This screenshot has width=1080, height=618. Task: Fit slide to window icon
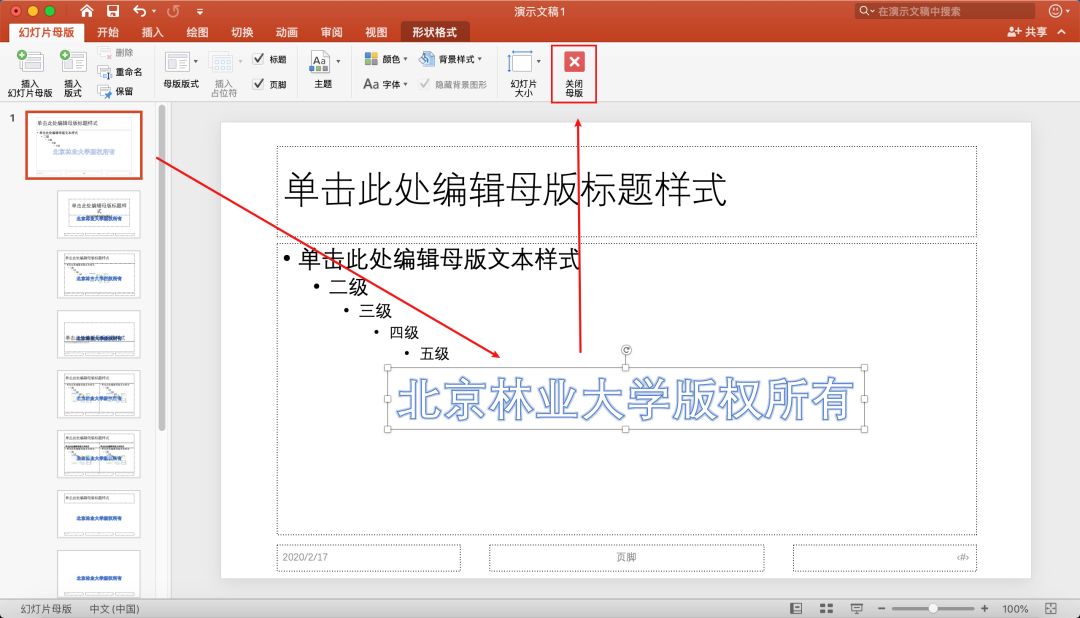point(1051,608)
